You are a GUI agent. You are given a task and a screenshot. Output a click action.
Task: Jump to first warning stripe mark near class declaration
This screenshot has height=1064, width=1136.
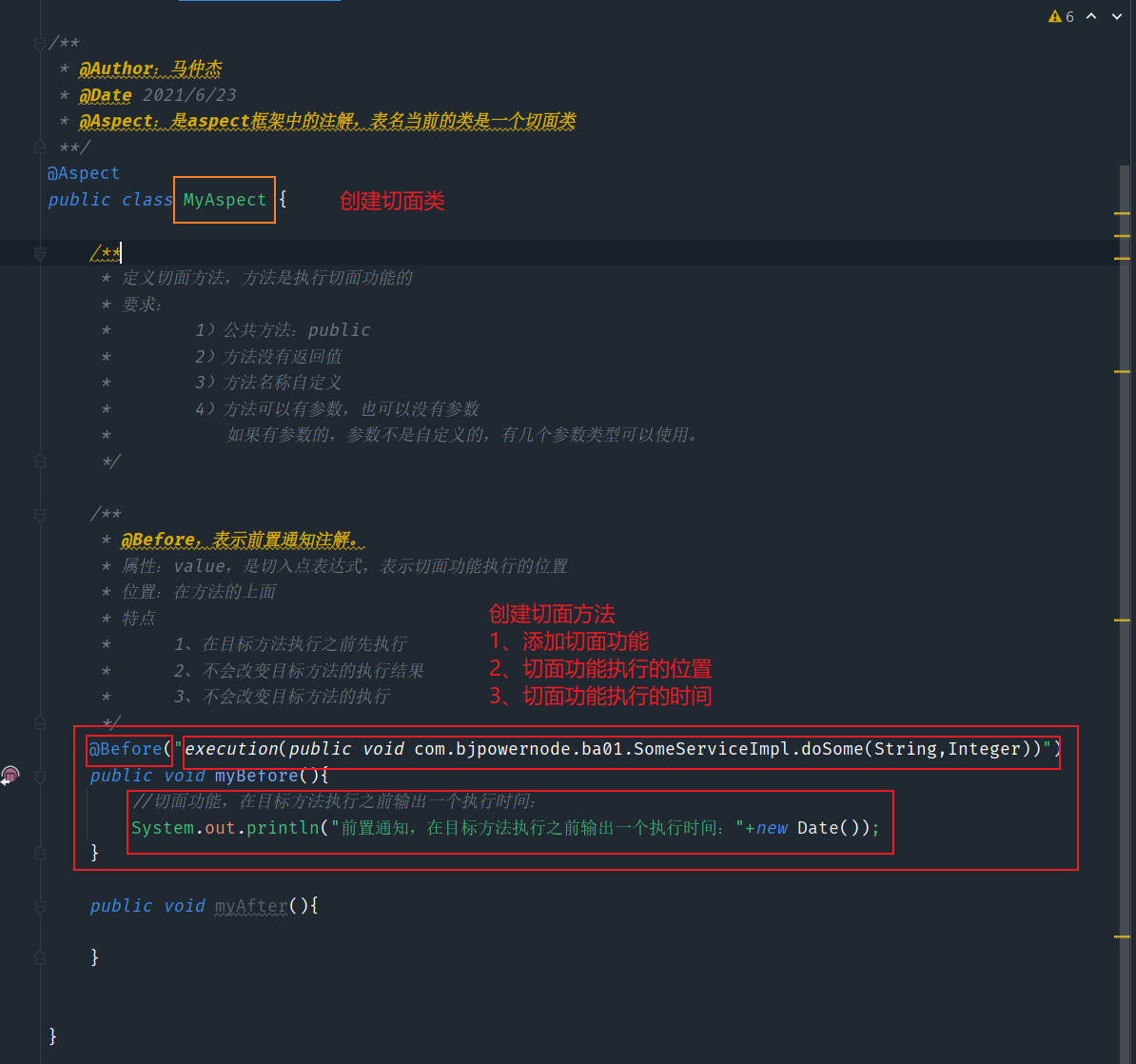pyautogui.click(x=1122, y=214)
